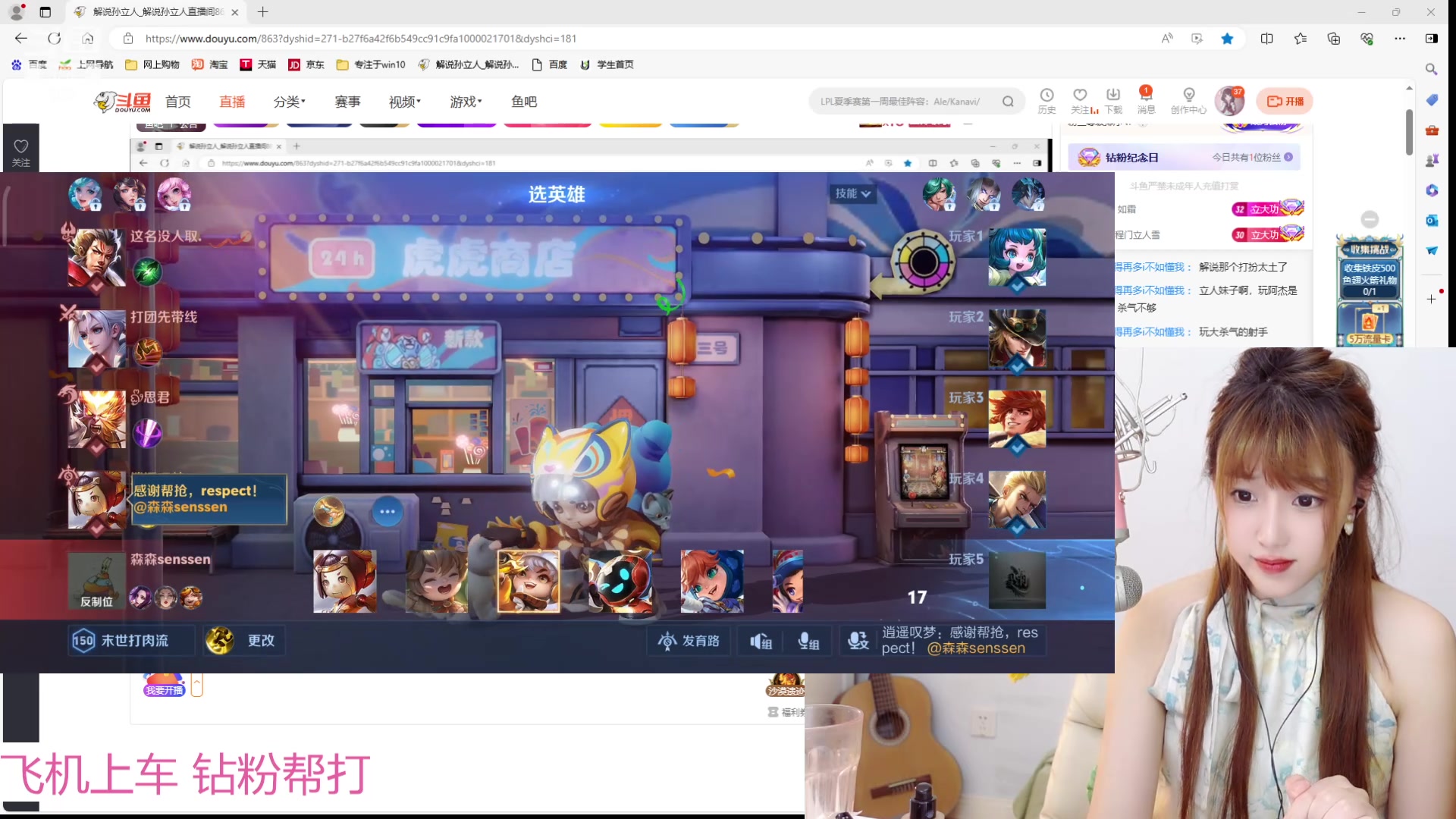The image size is (1456, 819).
Task: Select the 反制位 role slot portrait
Action: [x=97, y=581]
